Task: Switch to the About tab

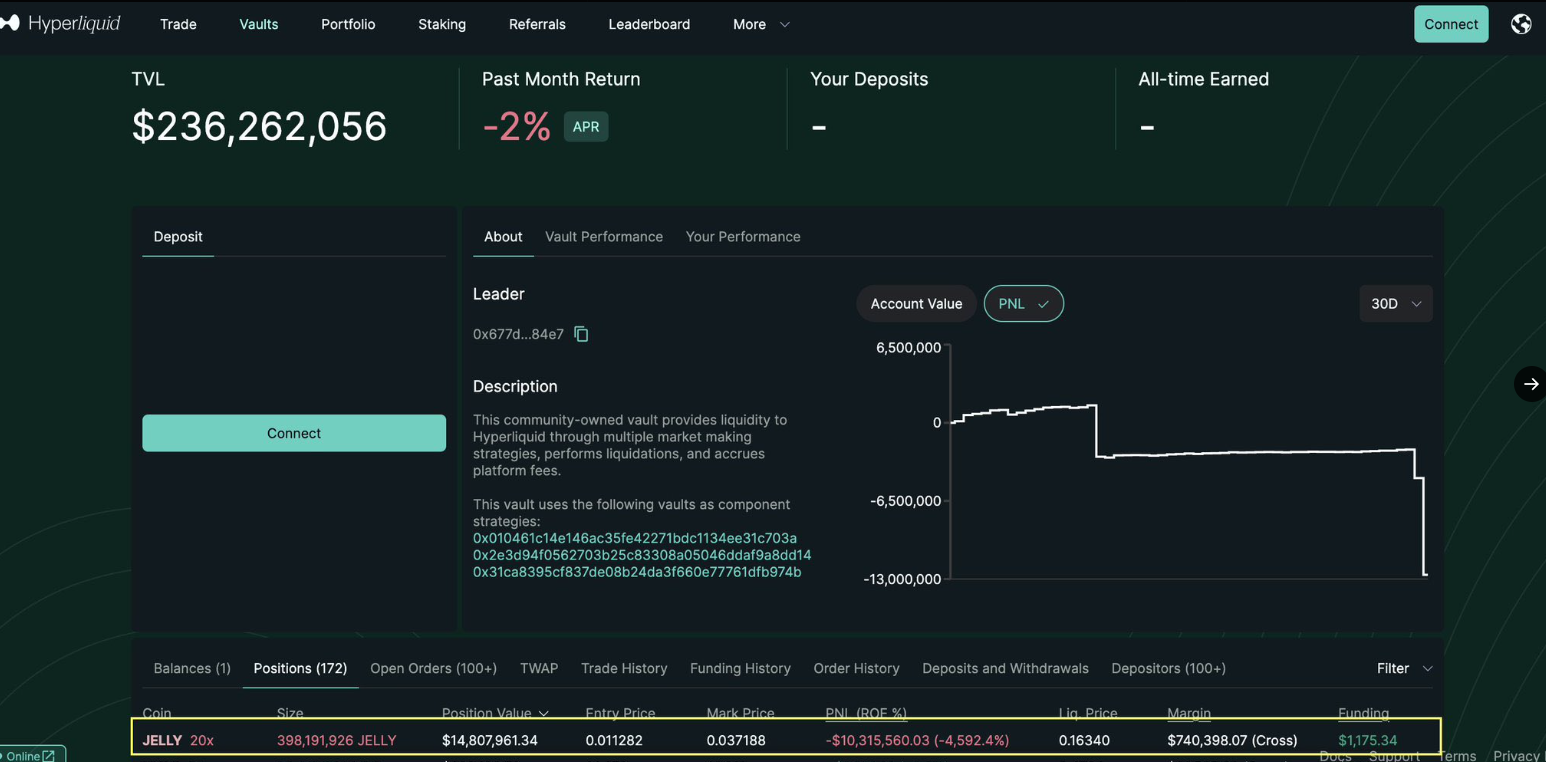Action: pos(503,237)
